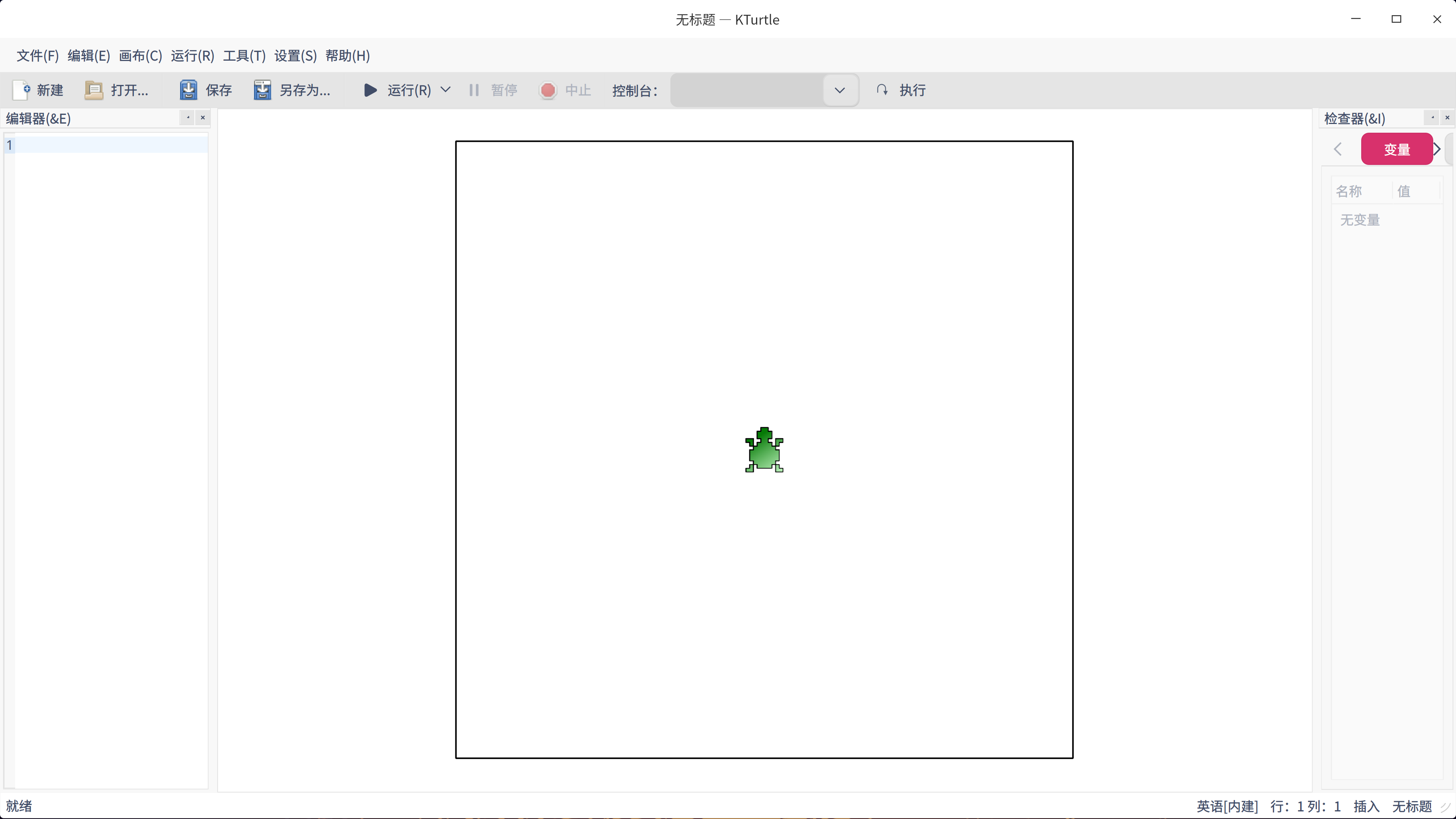
Task: Click the 行: 1 列: 1 status
Action: pyautogui.click(x=1305, y=806)
